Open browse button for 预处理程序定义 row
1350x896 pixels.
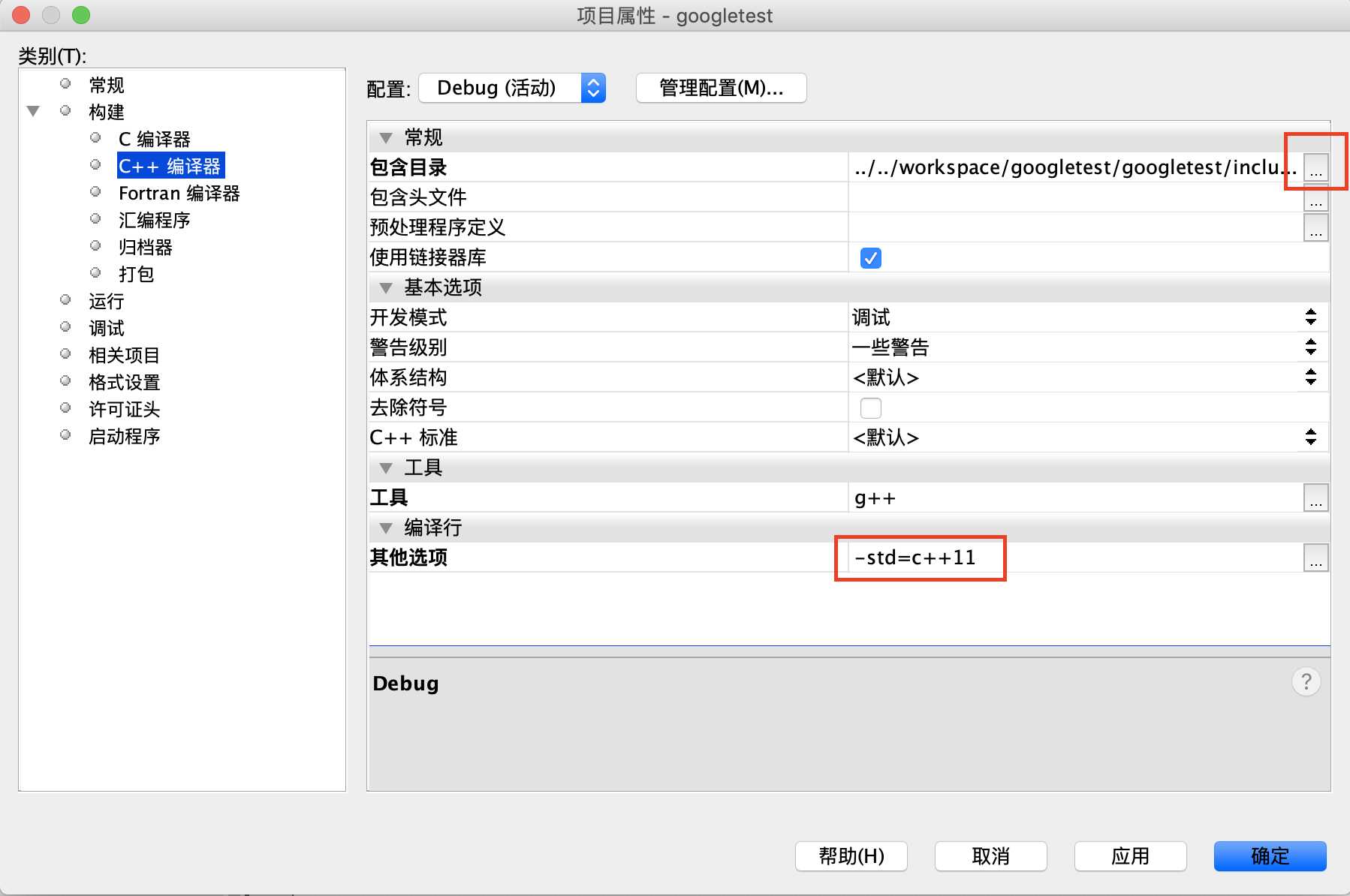coord(1315,227)
